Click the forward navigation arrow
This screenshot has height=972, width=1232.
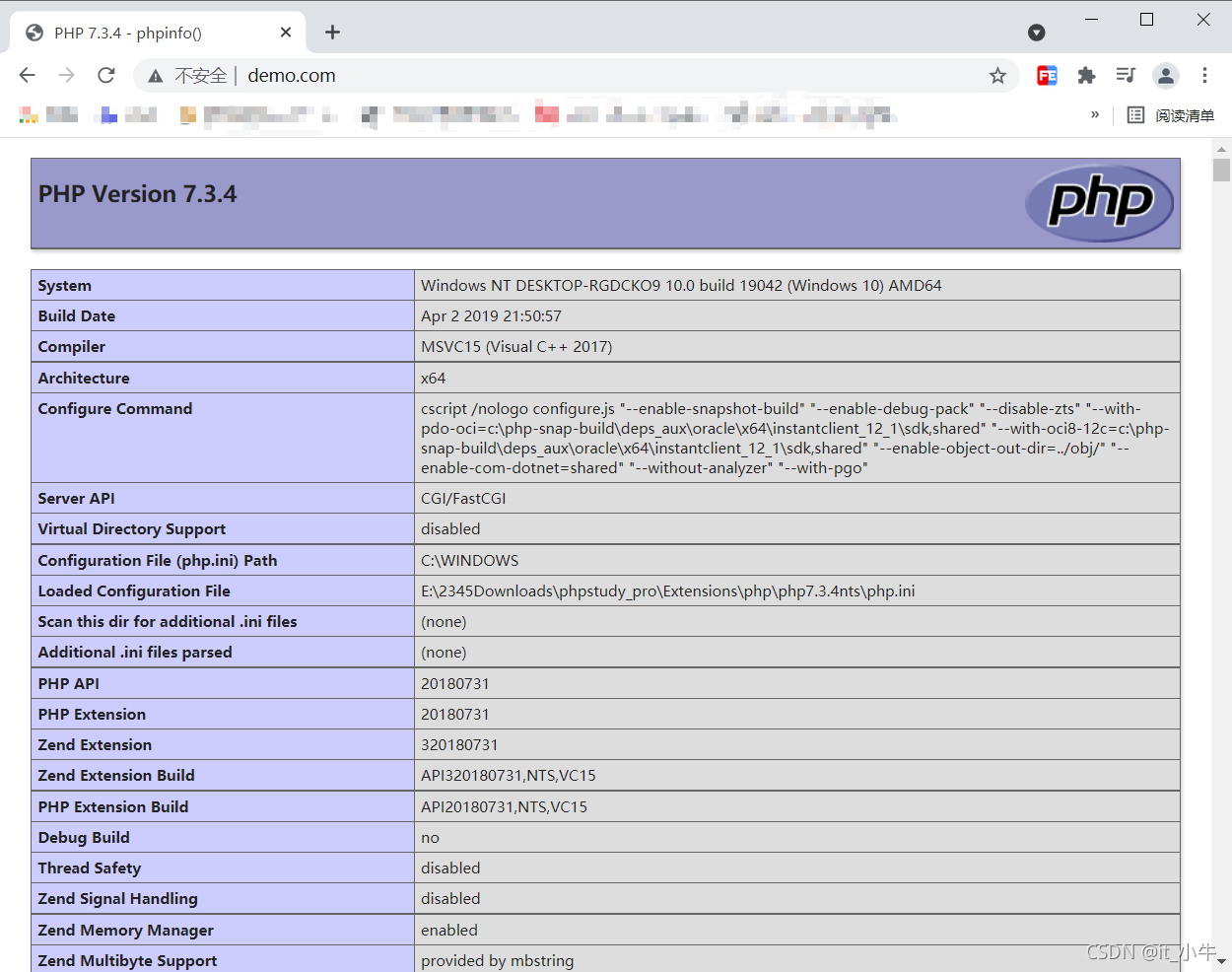pyautogui.click(x=66, y=75)
